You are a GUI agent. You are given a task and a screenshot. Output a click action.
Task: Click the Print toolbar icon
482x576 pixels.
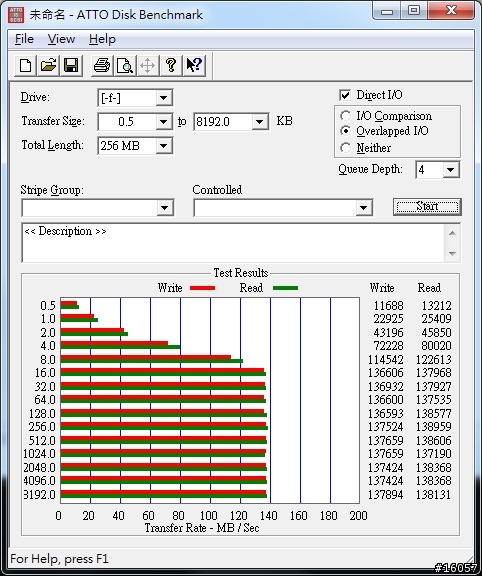(102, 66)
